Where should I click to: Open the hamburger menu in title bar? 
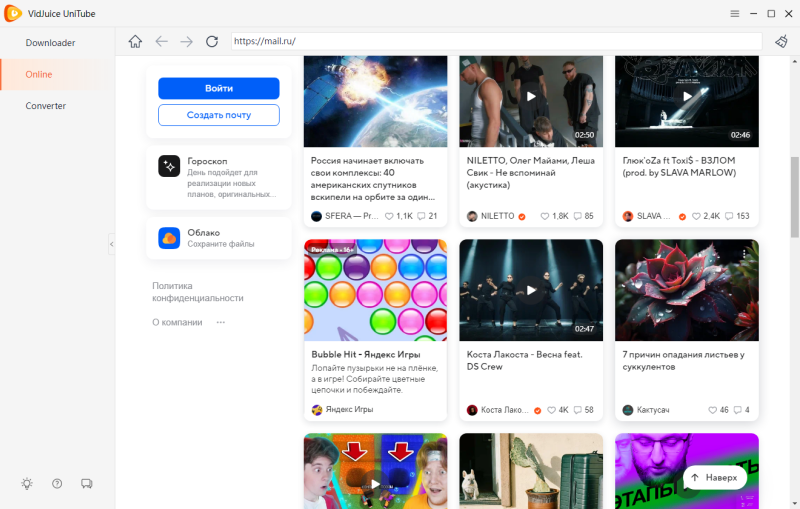pos(734,14)
